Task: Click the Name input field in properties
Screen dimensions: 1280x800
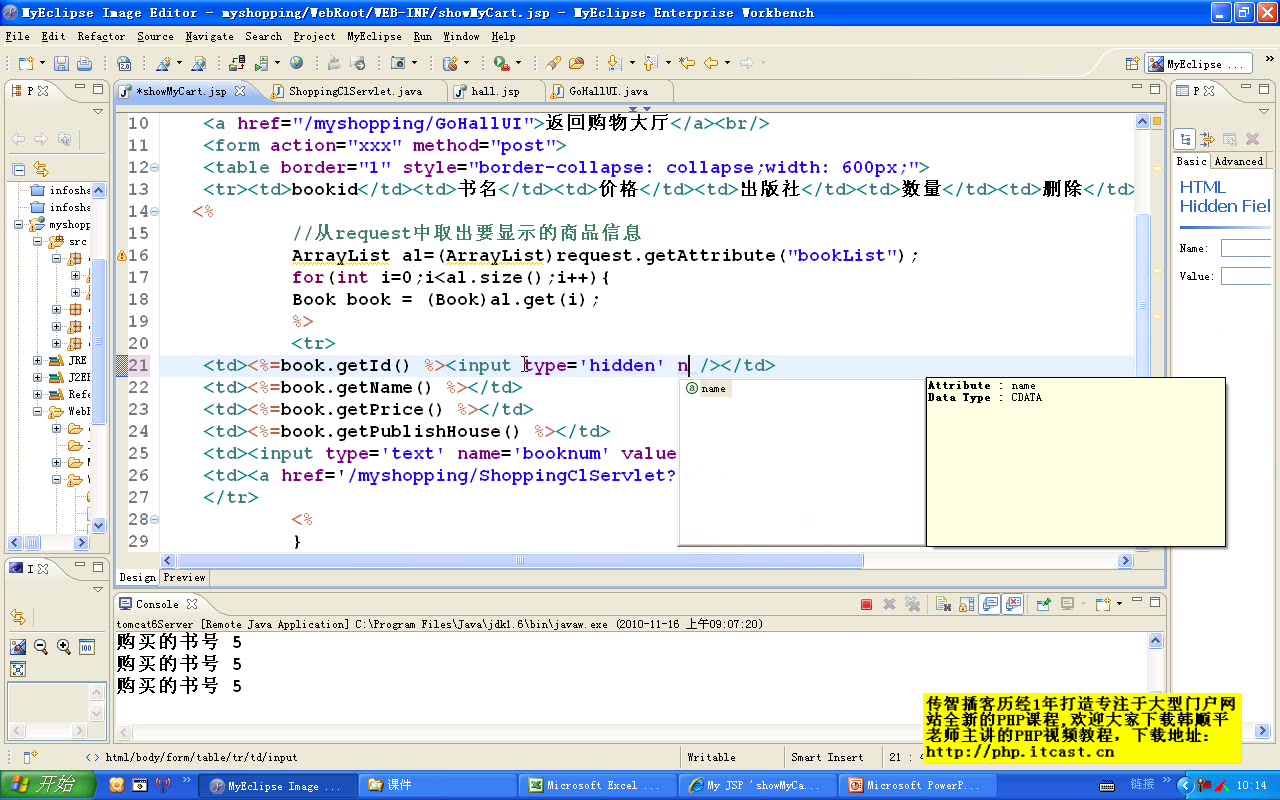Action: click(x=1245, y=248)
